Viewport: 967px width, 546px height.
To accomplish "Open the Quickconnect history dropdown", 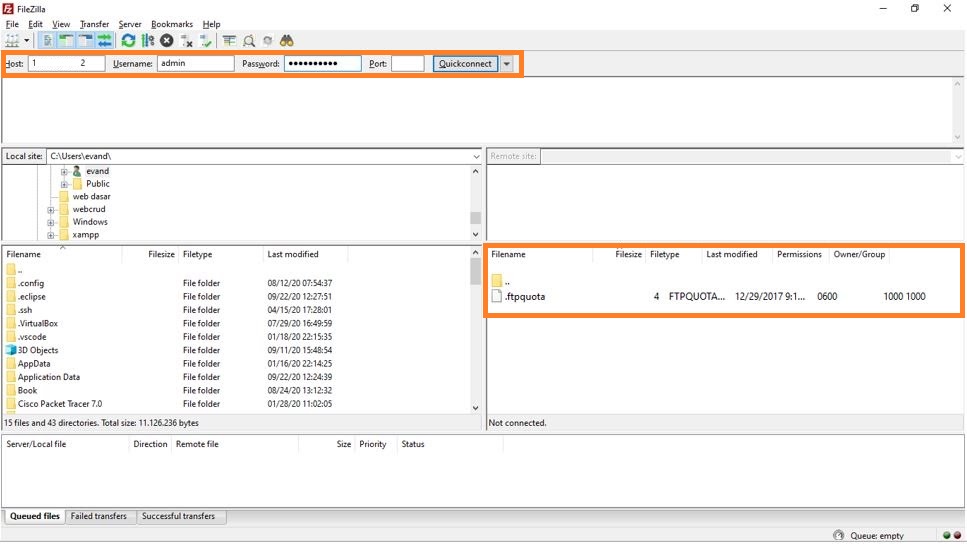I will (x=506, y=64).
